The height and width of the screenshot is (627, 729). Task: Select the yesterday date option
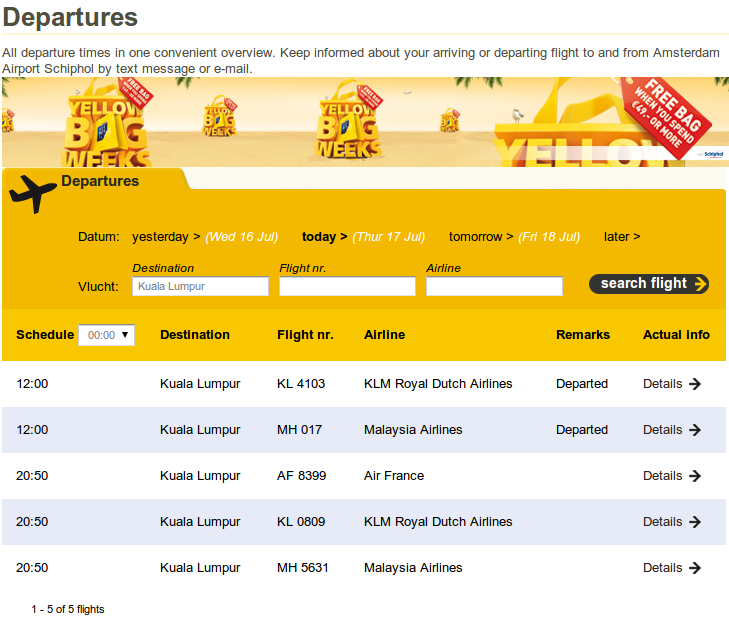click(x=166, y=237)
